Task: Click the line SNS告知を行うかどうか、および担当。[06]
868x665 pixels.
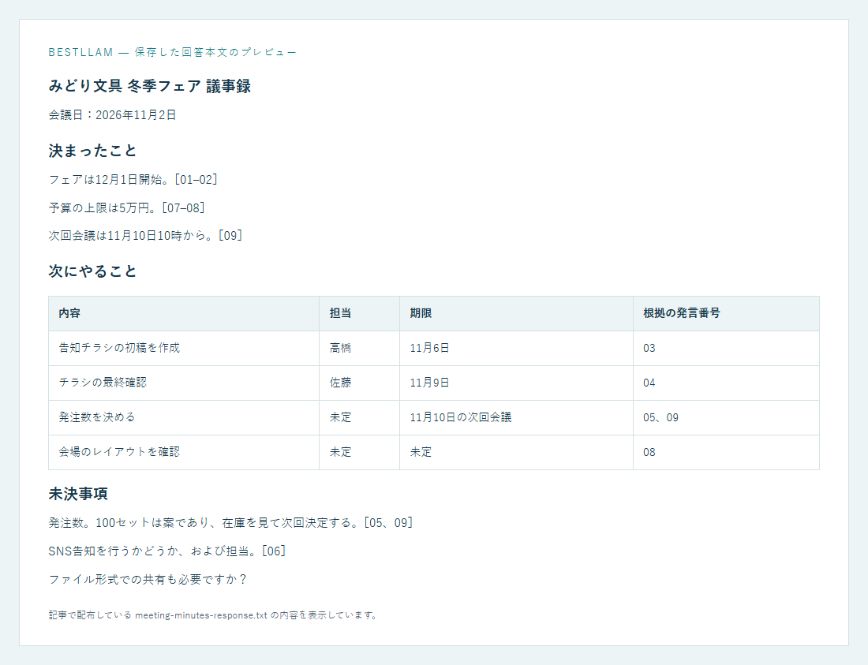Action: (x=167, y=551)
